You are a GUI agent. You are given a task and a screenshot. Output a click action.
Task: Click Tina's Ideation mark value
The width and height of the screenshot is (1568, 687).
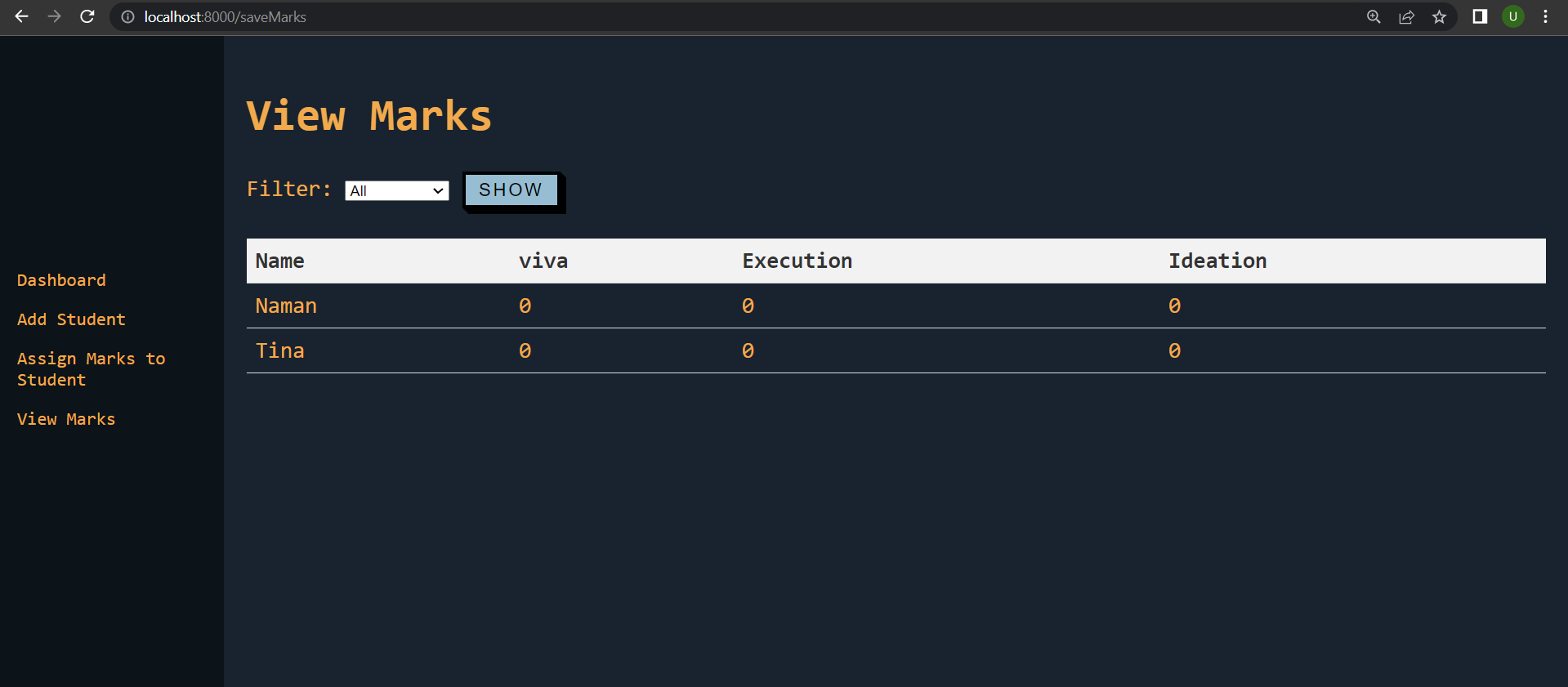coord(1174,350)
